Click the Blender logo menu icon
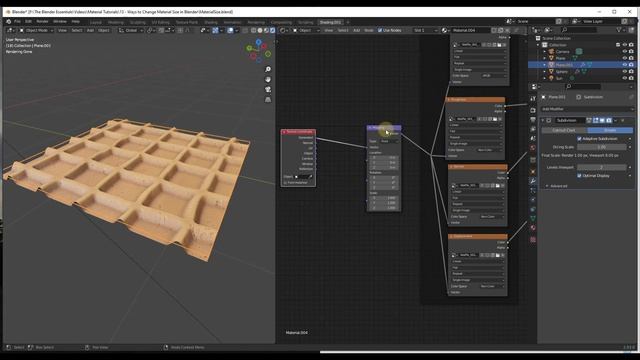Image resolution: width=640 pixels, height=360 pixels. pos(8,22)
